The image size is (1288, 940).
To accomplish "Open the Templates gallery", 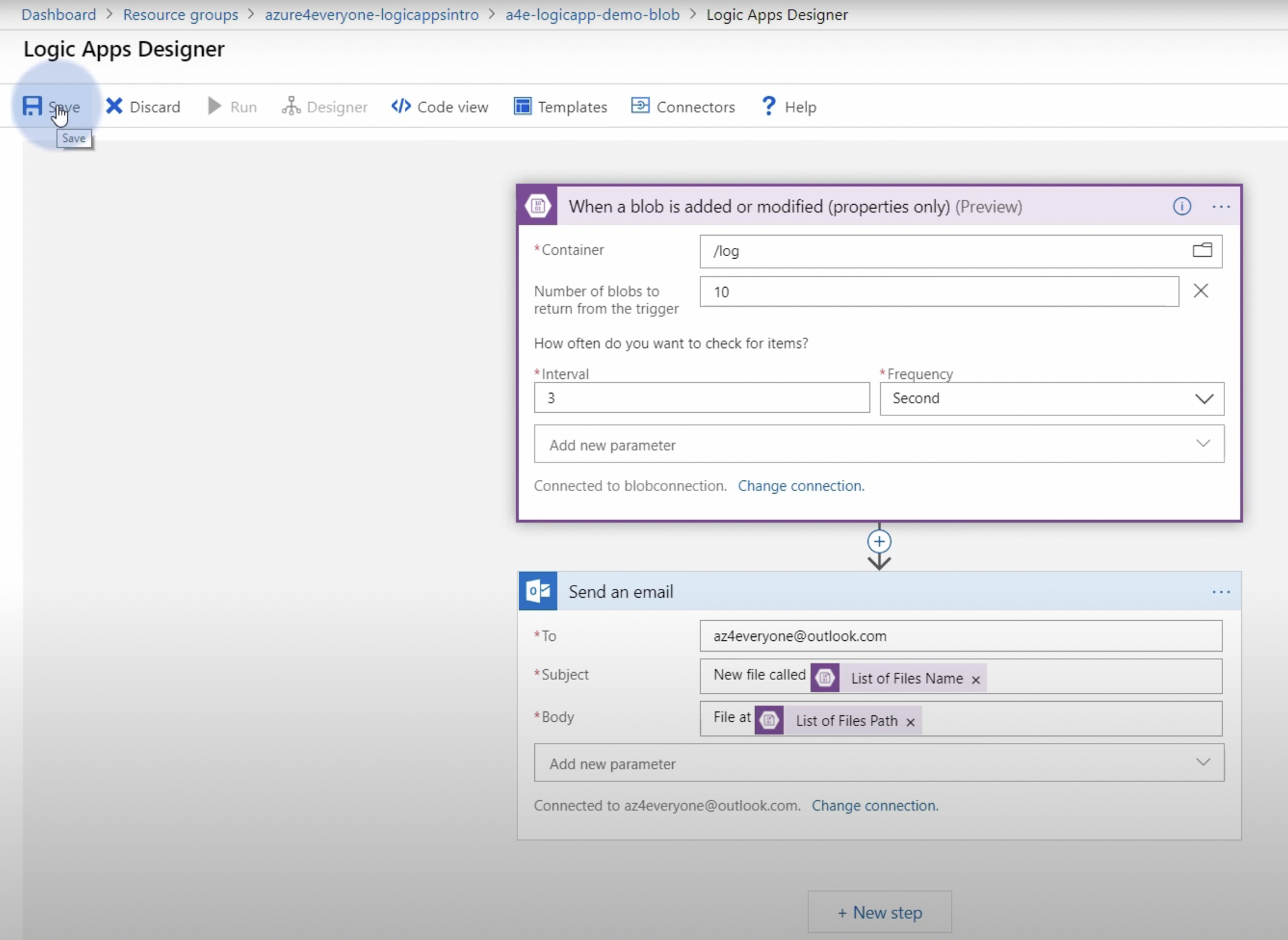I will 560,107.
